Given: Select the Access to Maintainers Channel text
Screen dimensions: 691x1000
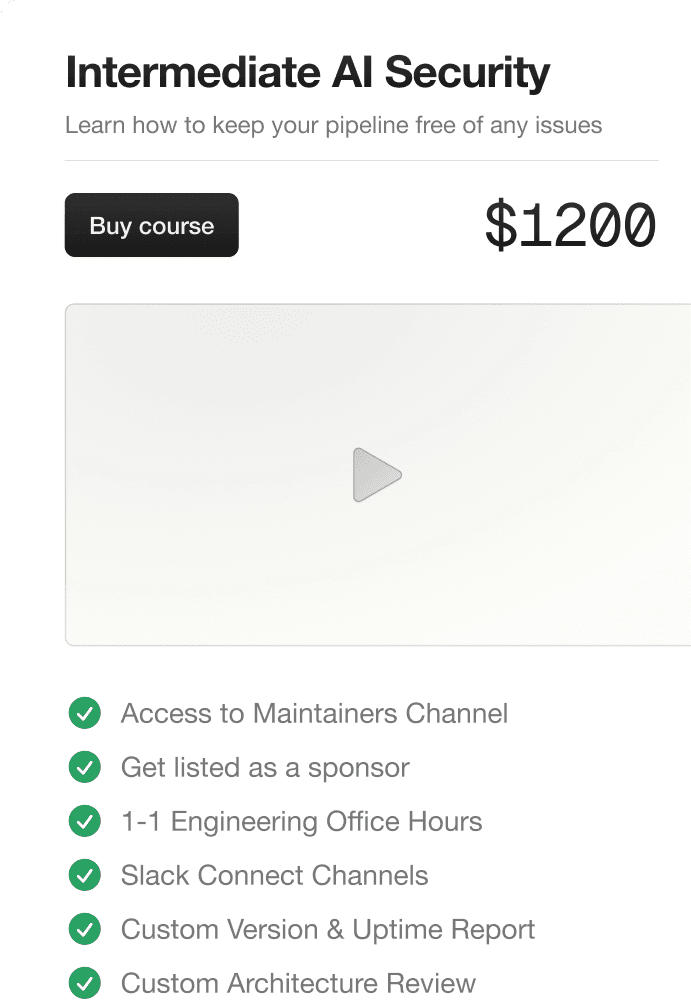Looking at the screenshot, I should click(x=314, y=714).
